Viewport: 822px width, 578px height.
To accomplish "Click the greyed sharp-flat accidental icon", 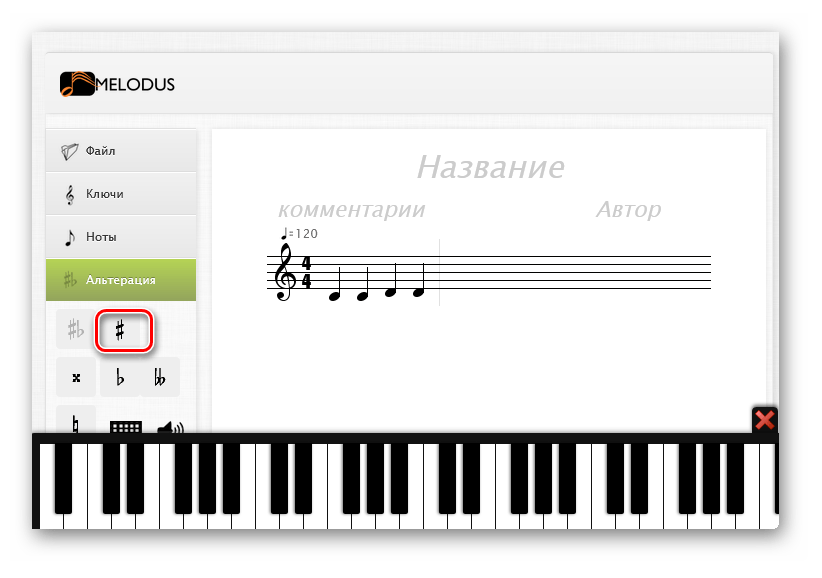I will click(x=76, y=330).
